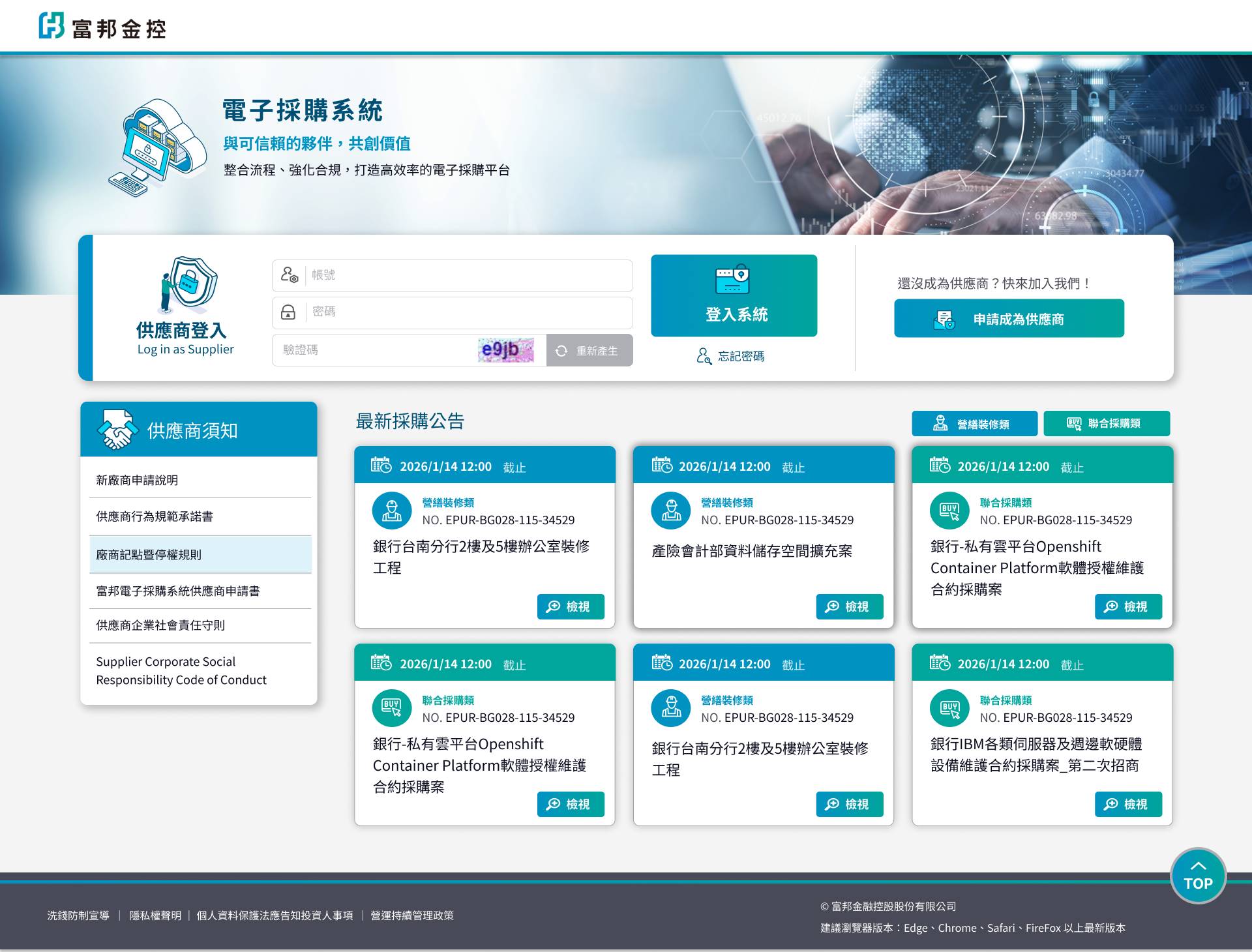Click worker icon on bottom-middle 銀行台南分行 card
Screen dimensions: 1252x952
670,708
